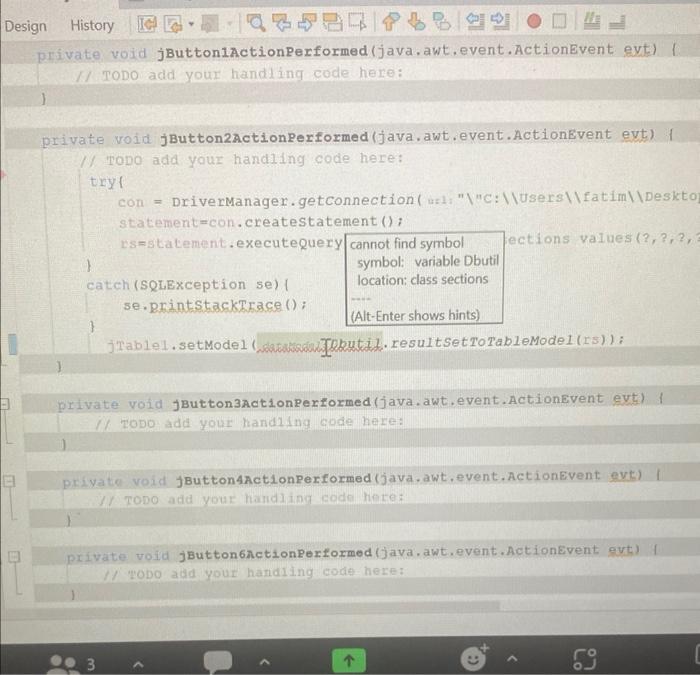Click on jButton1ActionPerformed method name

tap(262, 51)
